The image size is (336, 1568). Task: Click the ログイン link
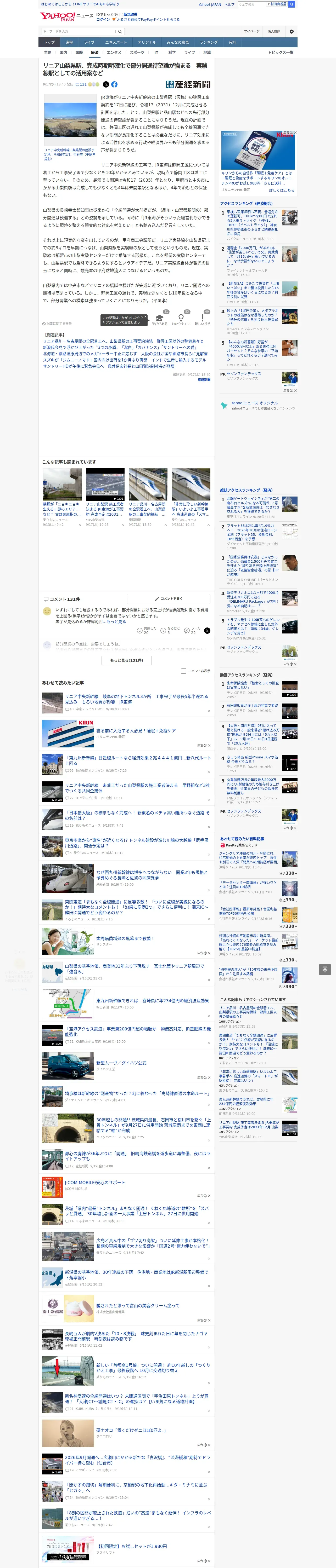[103, 20]
